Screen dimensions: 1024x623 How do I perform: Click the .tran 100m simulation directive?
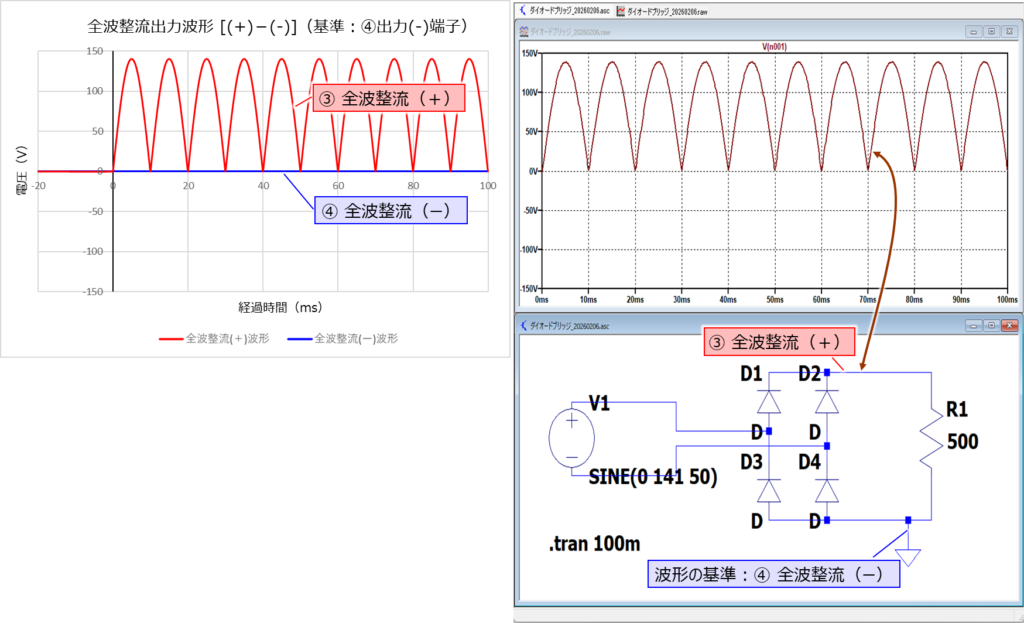[595, 545]
